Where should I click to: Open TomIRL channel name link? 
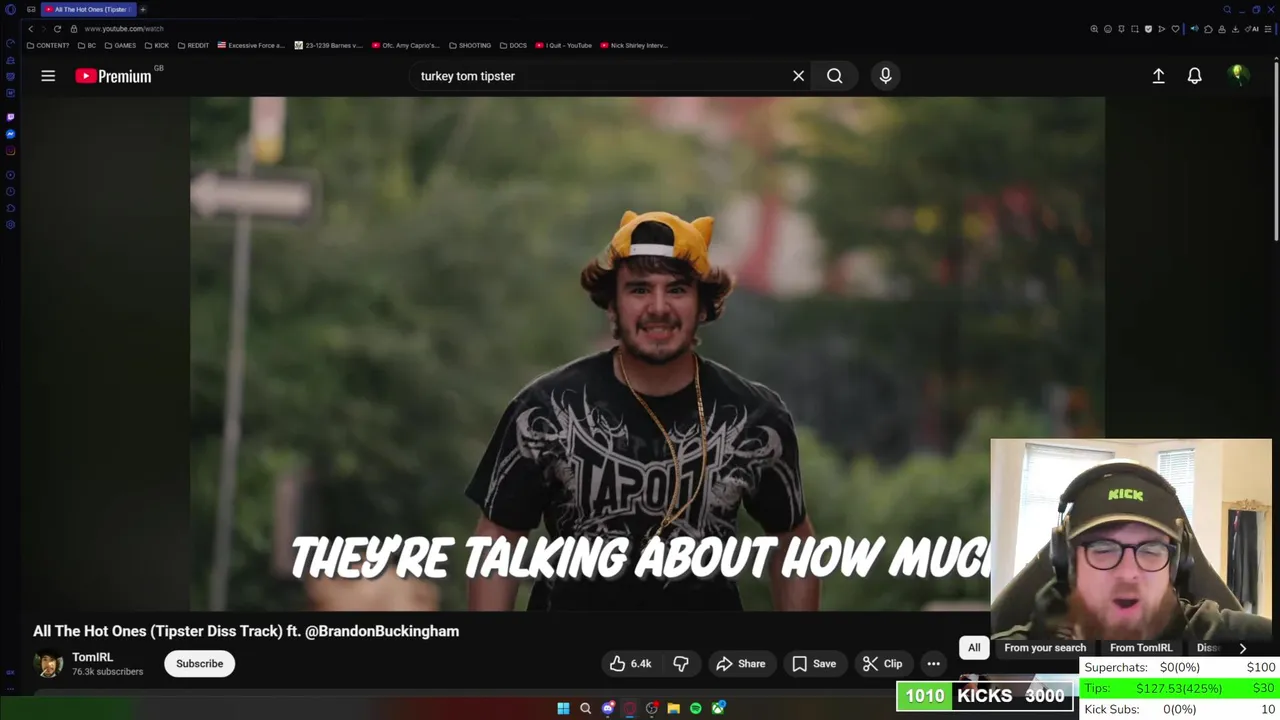[93, 657]
